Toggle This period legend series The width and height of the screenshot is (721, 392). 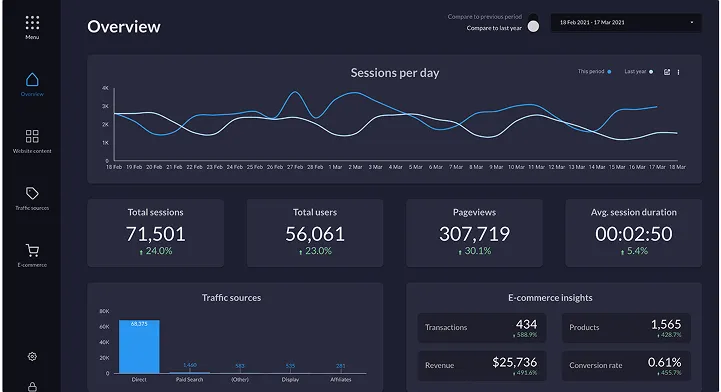[x=594, y=72]
